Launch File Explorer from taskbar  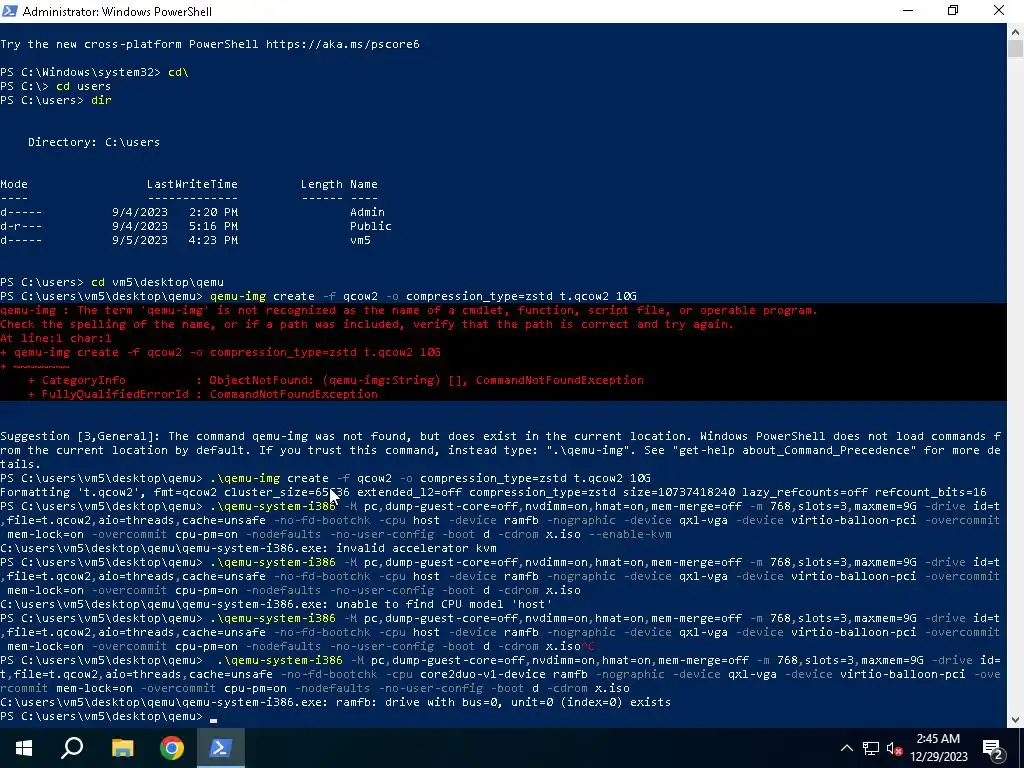122,748
